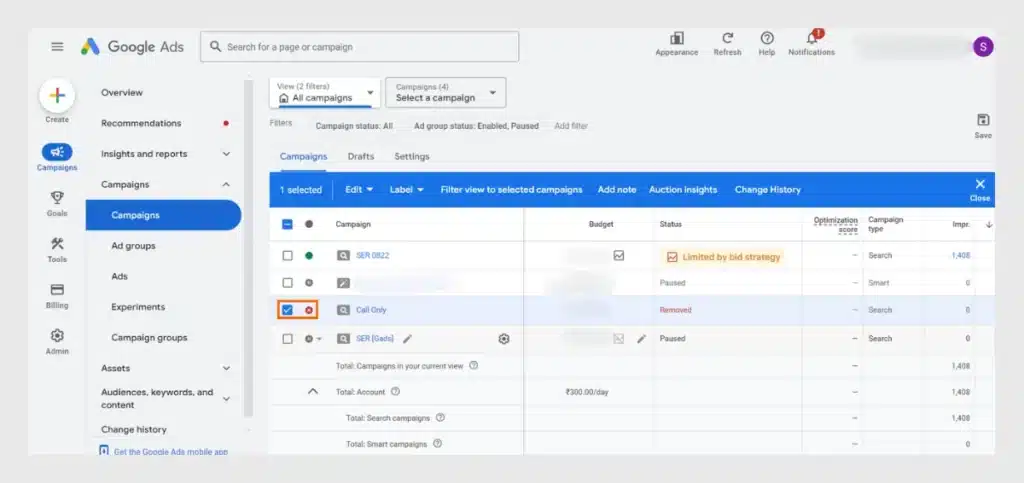Open the All campaigns view dropdown
Screen dimensions: 1024x483
[325, 93]
